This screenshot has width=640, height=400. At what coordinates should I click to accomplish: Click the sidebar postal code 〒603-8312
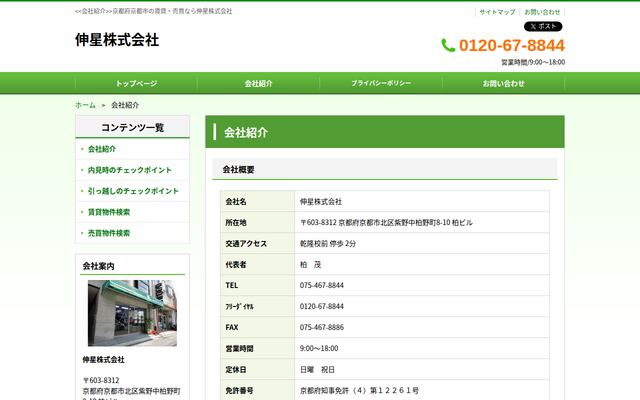click(101, 380)
